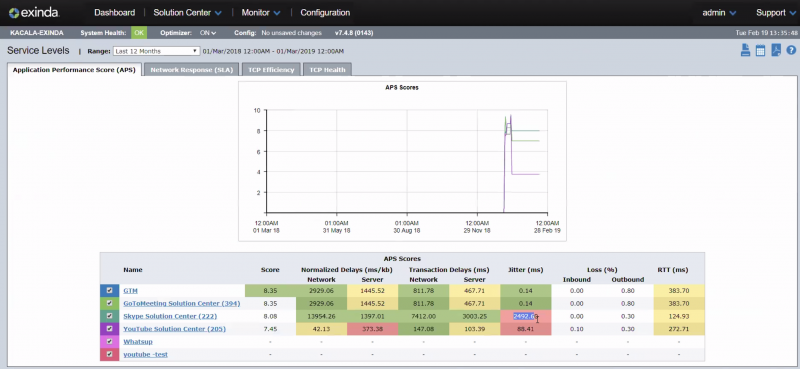
Task: Open the scheduled report calendar icon
Action: click(760, 51)
